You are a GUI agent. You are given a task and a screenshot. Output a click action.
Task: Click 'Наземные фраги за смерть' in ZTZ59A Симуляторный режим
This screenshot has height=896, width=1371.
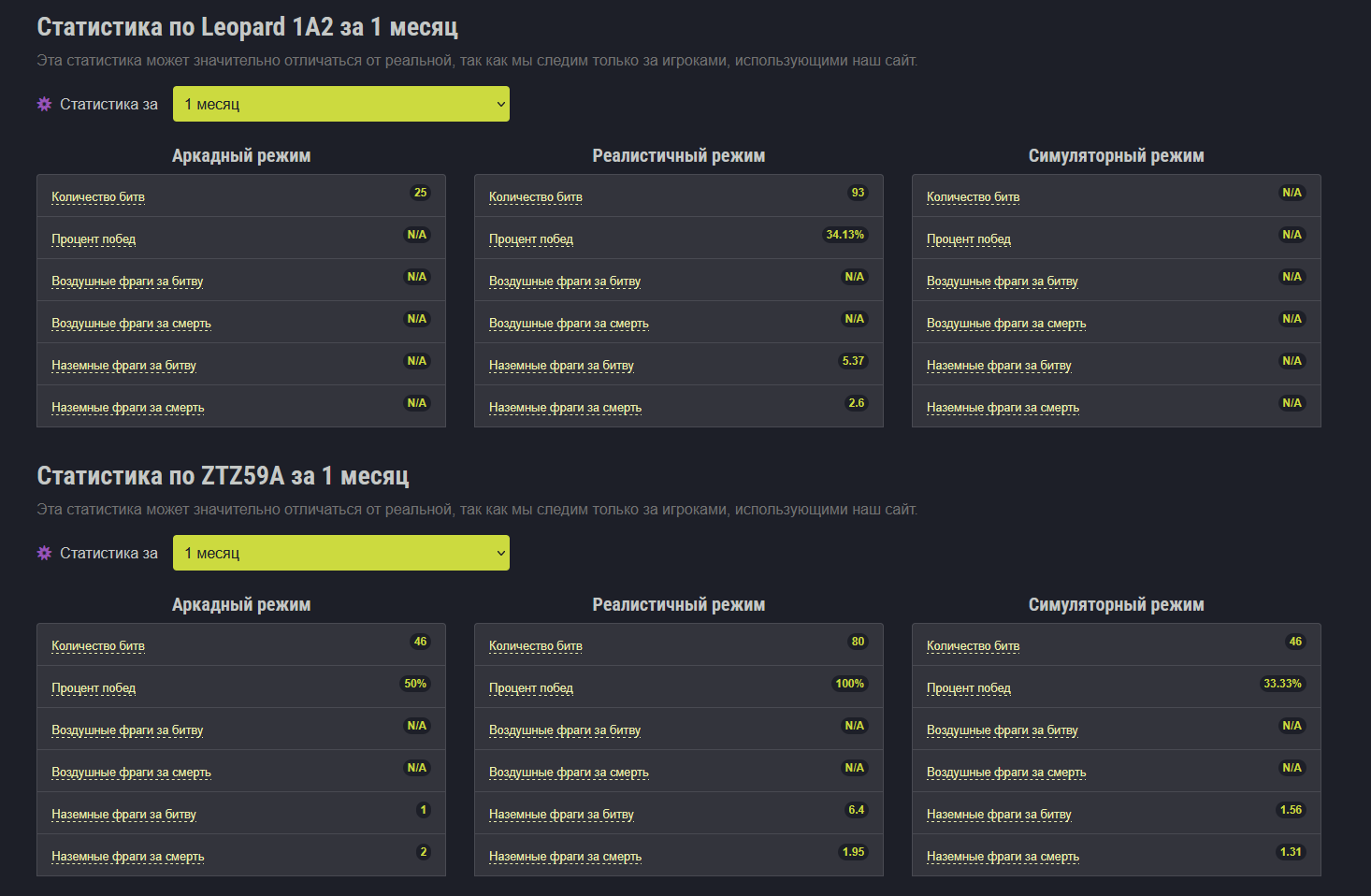pyautogui.click(x=1003, y=856)
